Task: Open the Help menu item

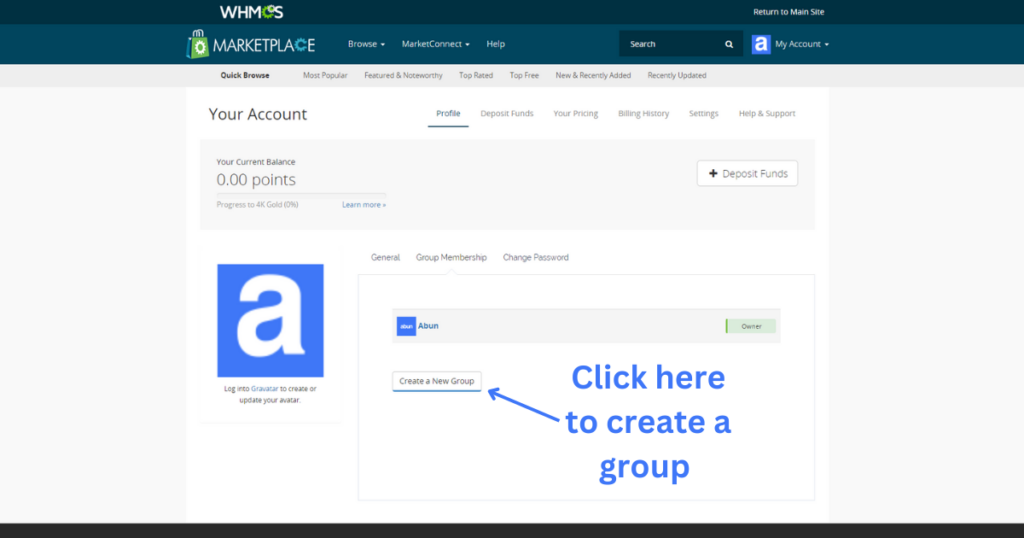Action: [x=496, y=44]
